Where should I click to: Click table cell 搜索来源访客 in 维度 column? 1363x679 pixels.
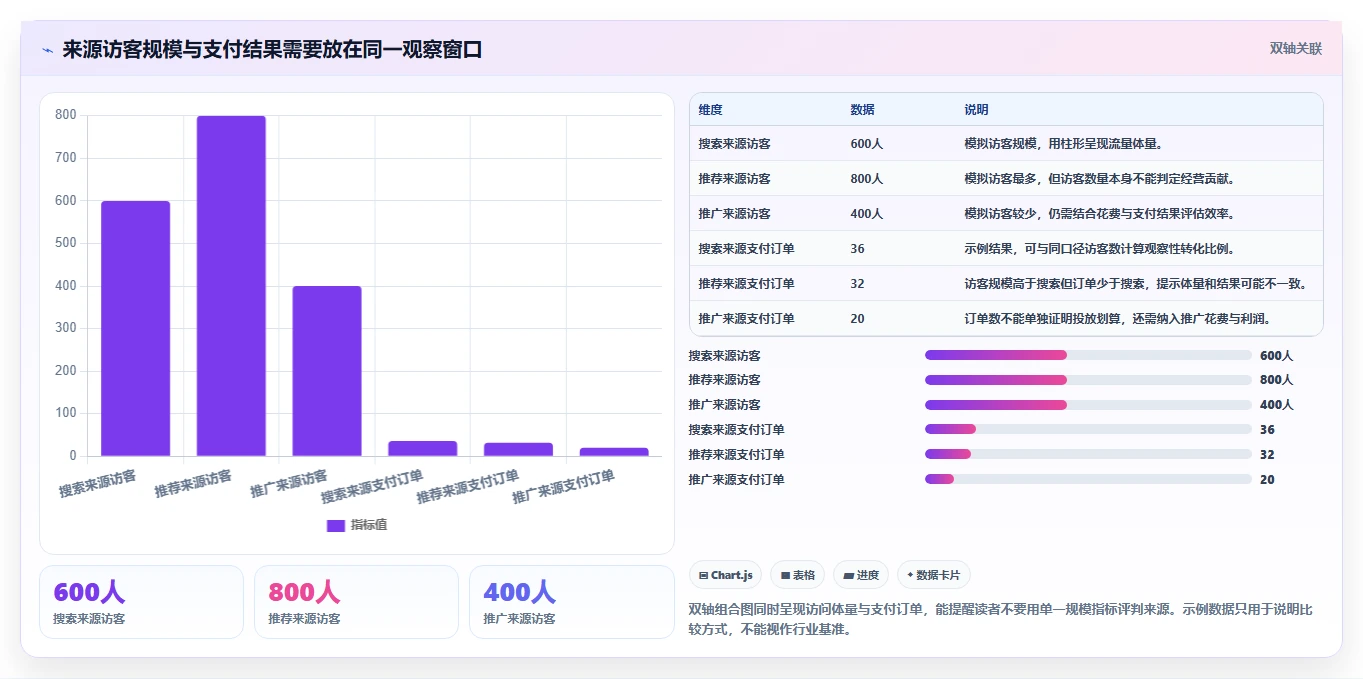pyautogui.click(x=734, y=144)
